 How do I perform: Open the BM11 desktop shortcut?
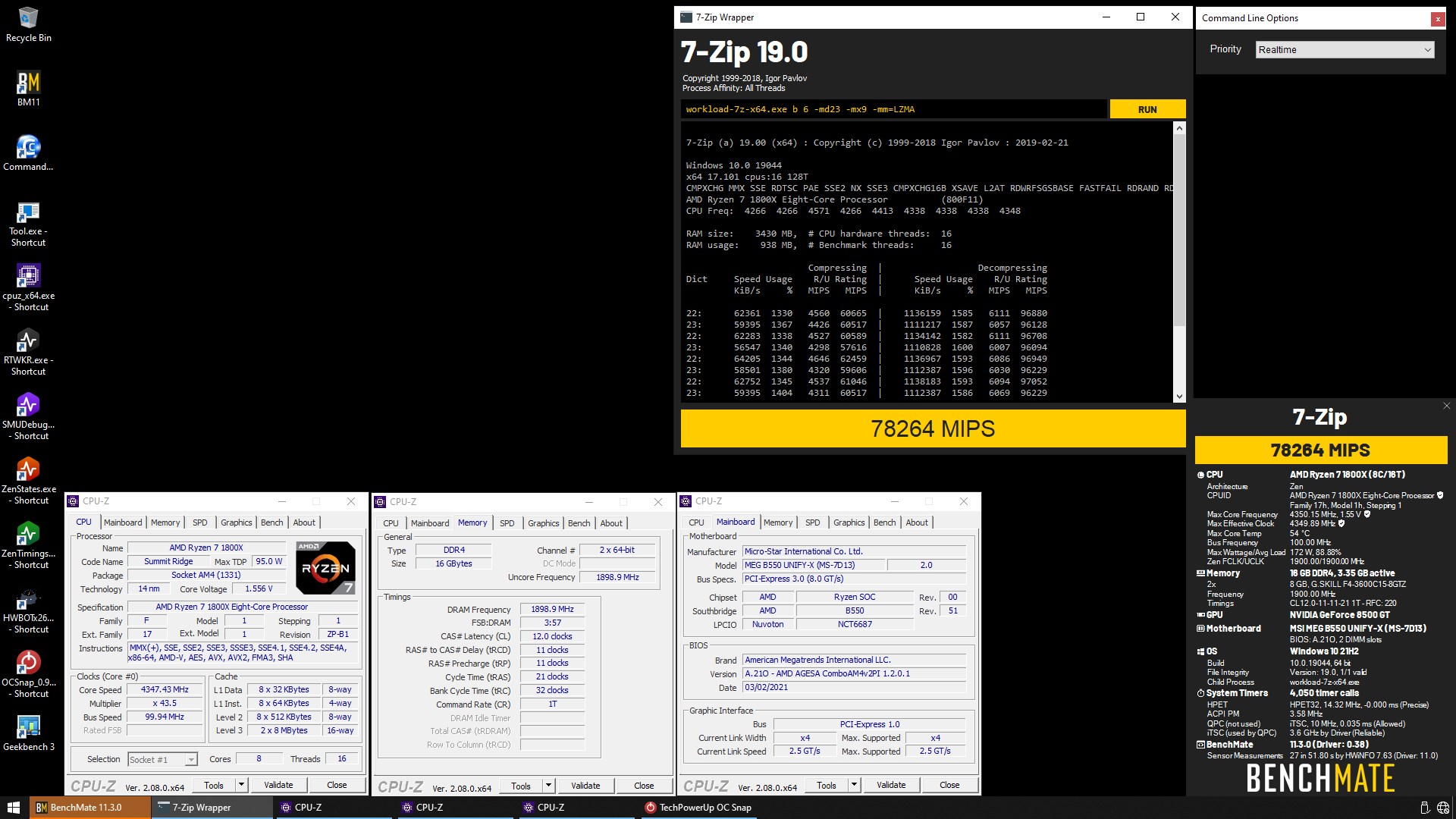click(x=28, y=89)
